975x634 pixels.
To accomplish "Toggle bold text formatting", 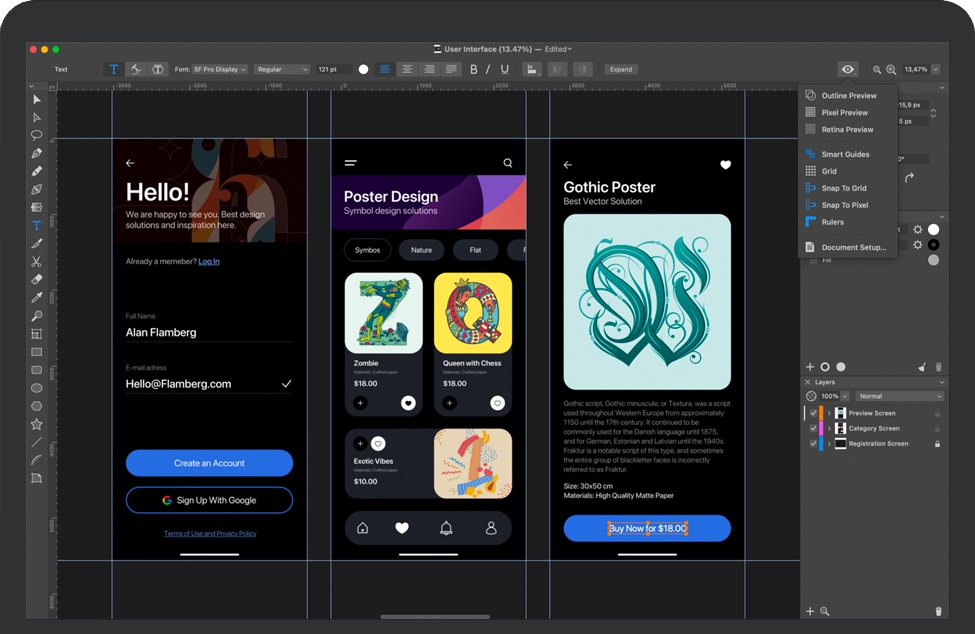I will coord(474,70).
